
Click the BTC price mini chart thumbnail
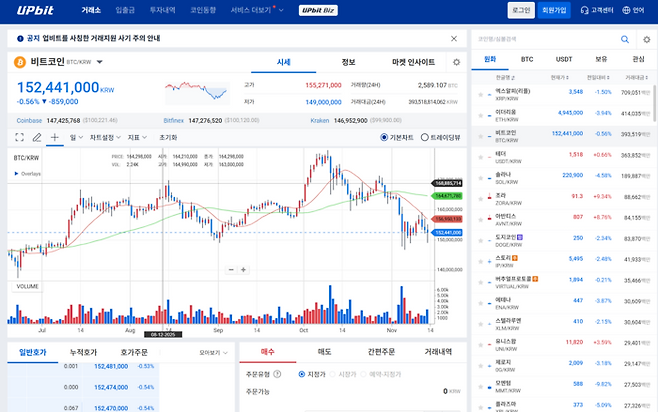pyautogui.click(x=197, y=92)
